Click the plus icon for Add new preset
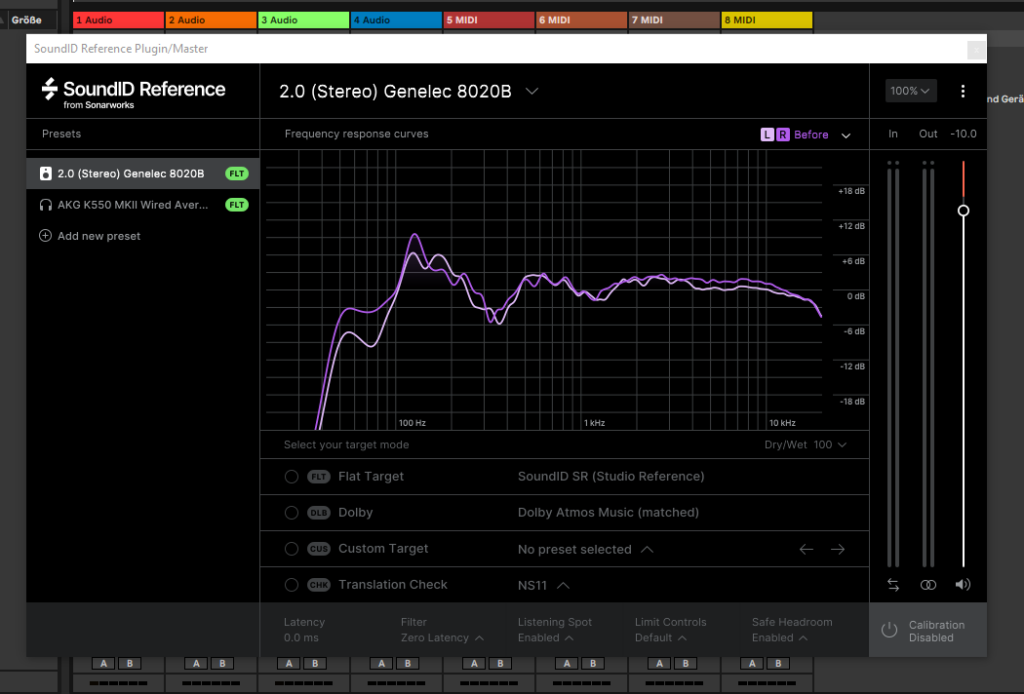 pos(45,236)
